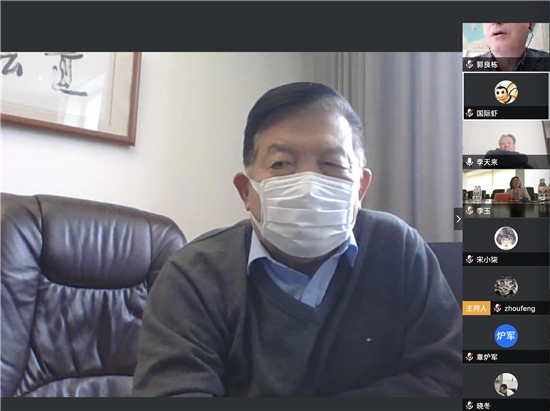Click muted mic icon beside zhoufeng
The height and width of the screenshot is (411, 550).
pyautogui.click(x=497, y=309)
